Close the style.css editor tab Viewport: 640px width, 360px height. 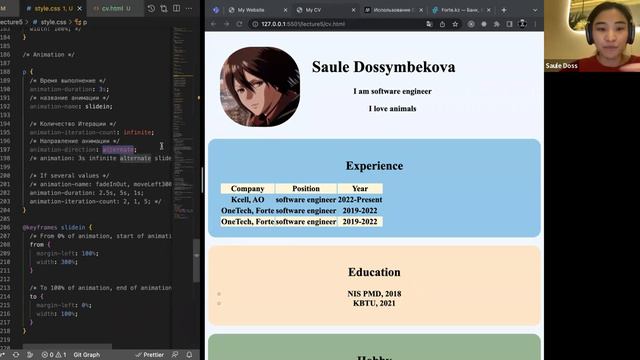pos(80,8)
